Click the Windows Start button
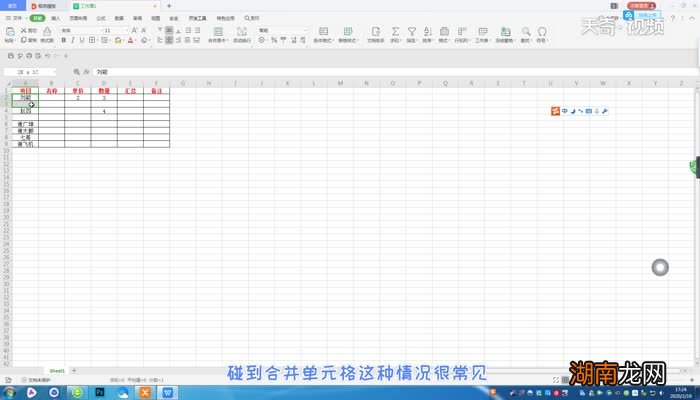The height and width of the screenshot is (400, 700). tap(9, 393)
